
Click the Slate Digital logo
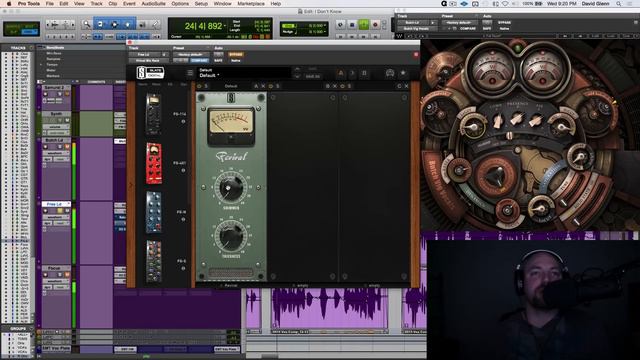150,73
